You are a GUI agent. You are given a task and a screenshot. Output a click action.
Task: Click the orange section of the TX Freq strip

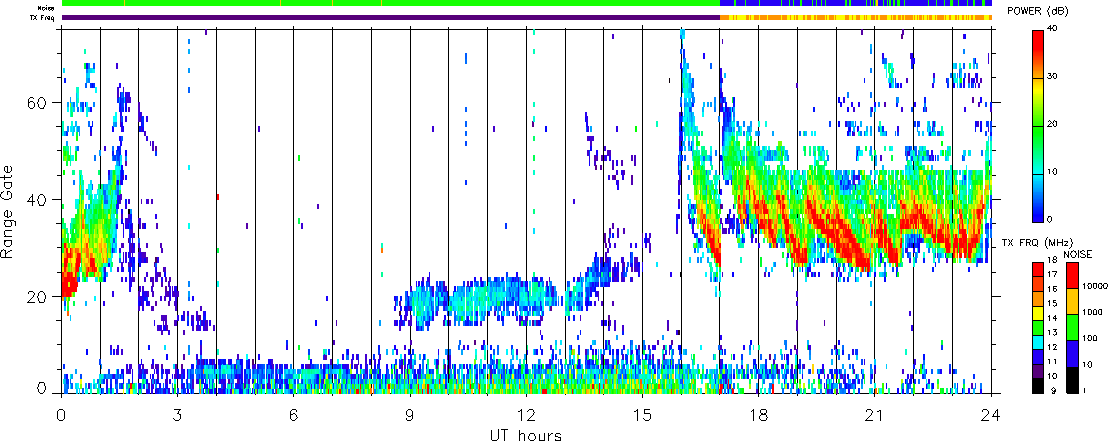[850, 18]
